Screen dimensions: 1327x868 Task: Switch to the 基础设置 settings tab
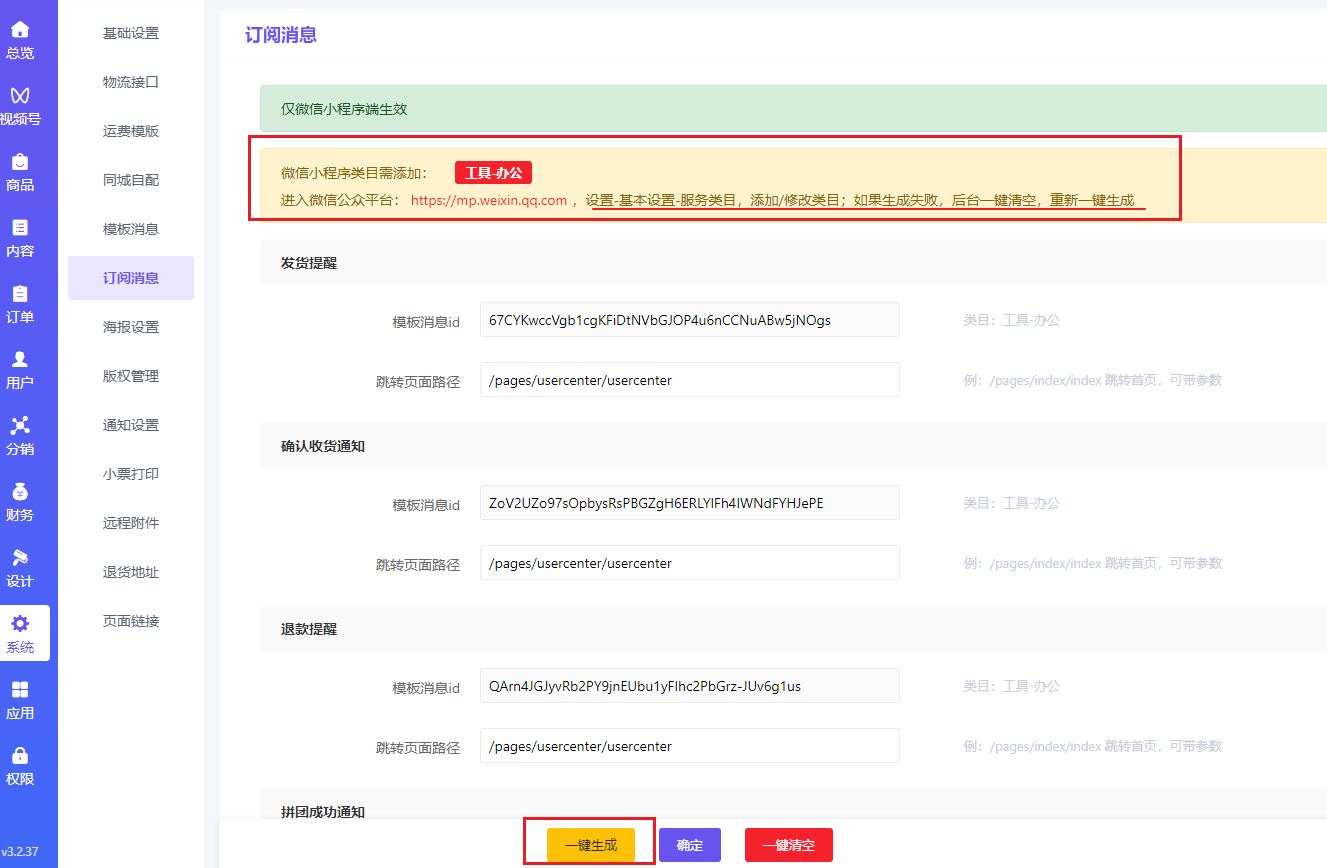130,33
